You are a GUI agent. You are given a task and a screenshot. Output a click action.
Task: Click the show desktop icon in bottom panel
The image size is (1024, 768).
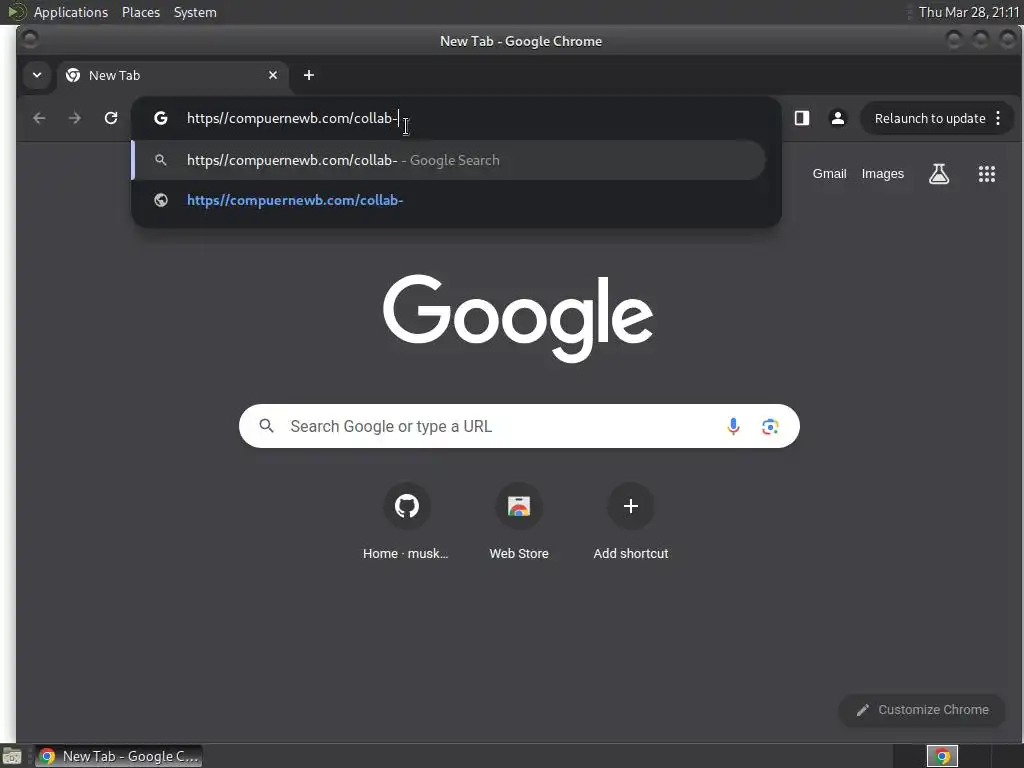pyautogui.click(x=12, y=756)
